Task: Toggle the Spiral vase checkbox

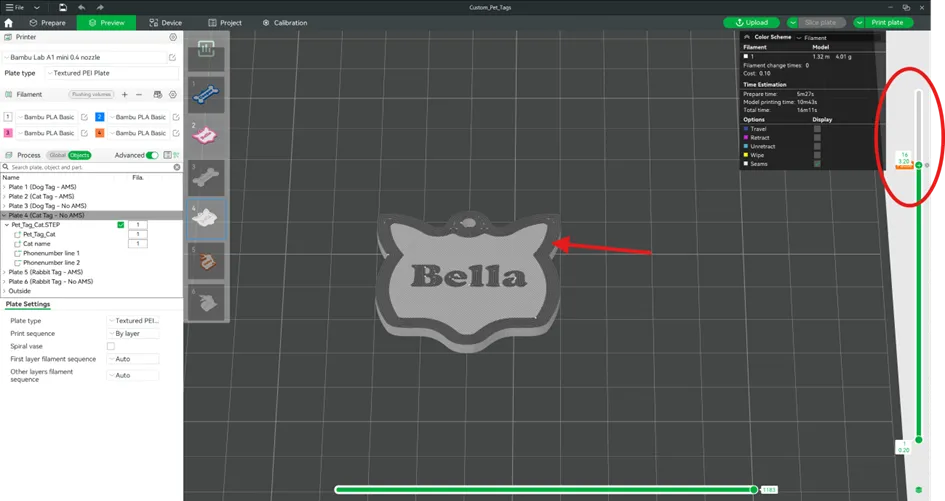Action: point(111,346)
